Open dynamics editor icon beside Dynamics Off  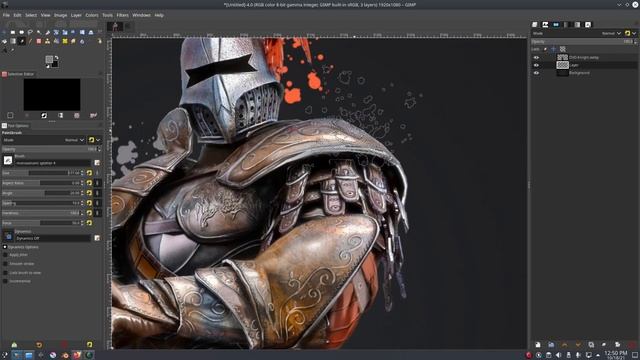(97, 238)
